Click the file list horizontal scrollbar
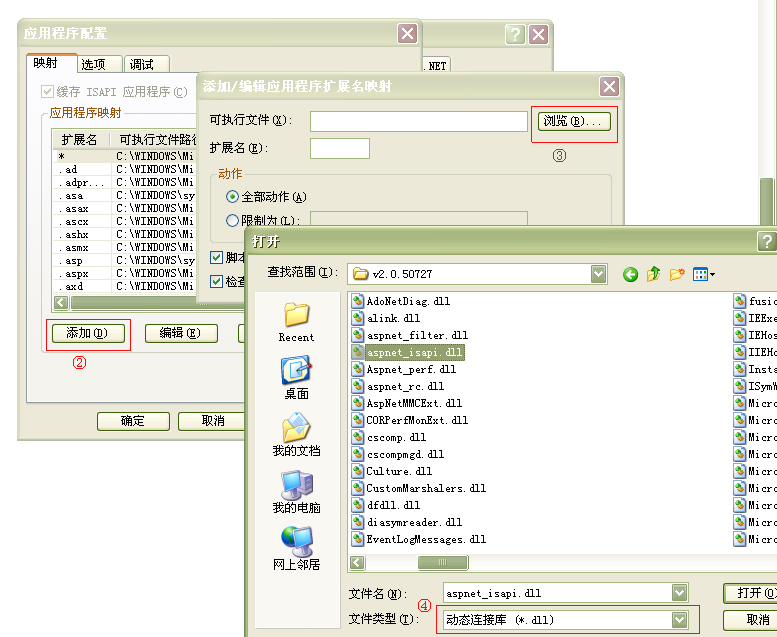The height and width of the screenshot is (637, 777). pos(540,563)
